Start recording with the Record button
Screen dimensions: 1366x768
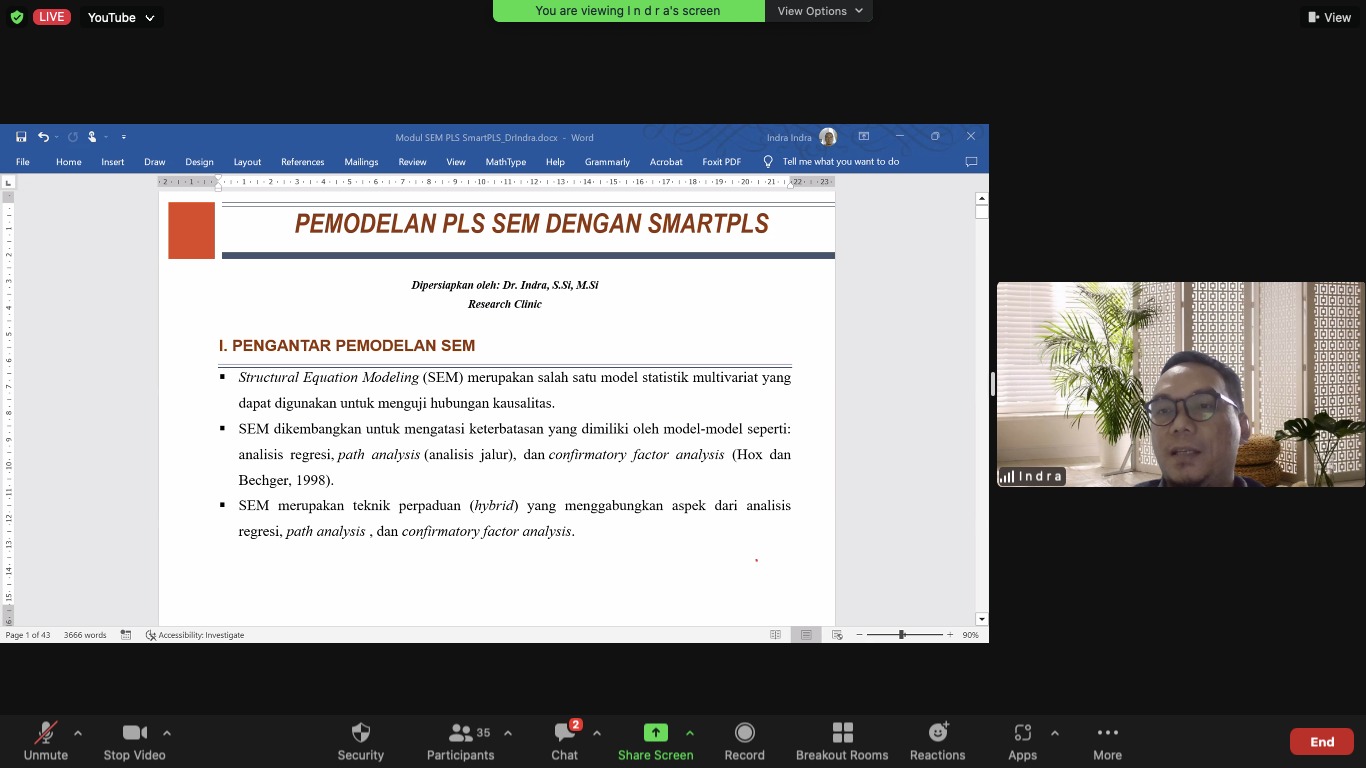pyautogui.click(x=744, y=742)
